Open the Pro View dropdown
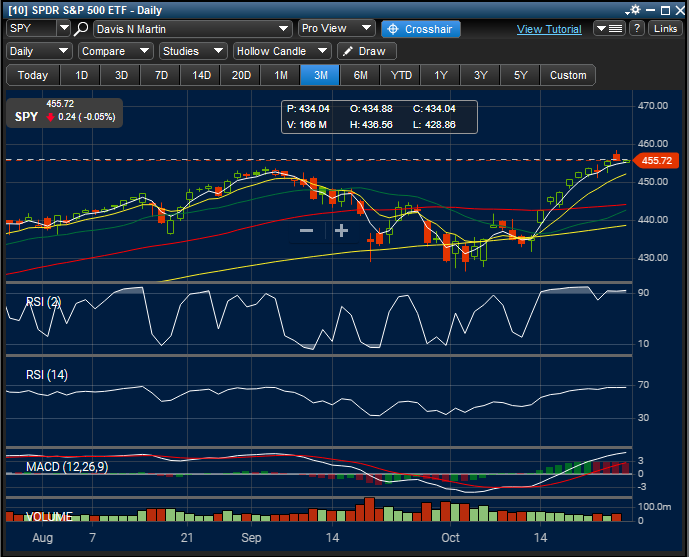689x557 pixels. [x=336, y=29]
